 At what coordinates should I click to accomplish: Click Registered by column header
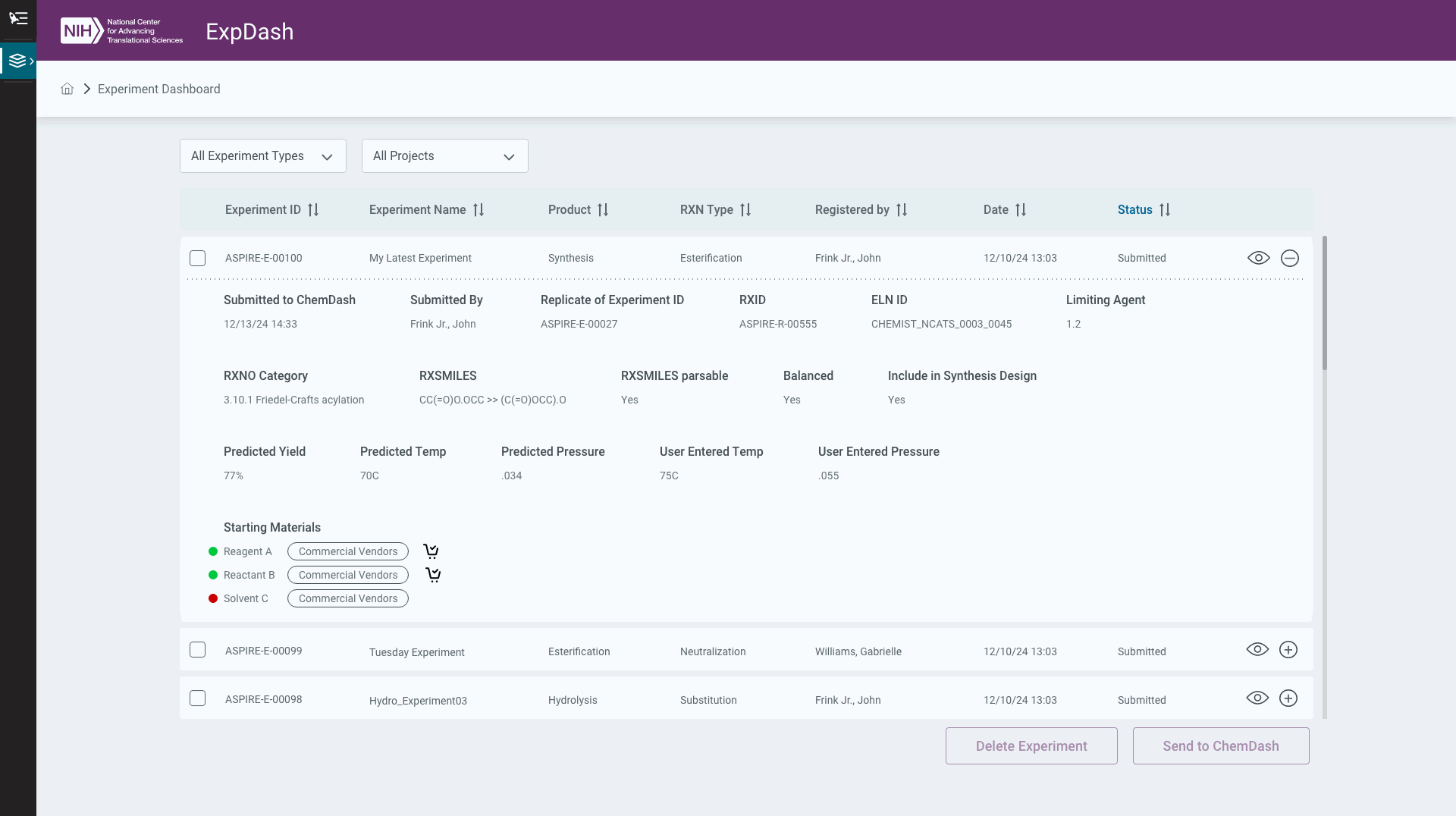tap(852, 210)
